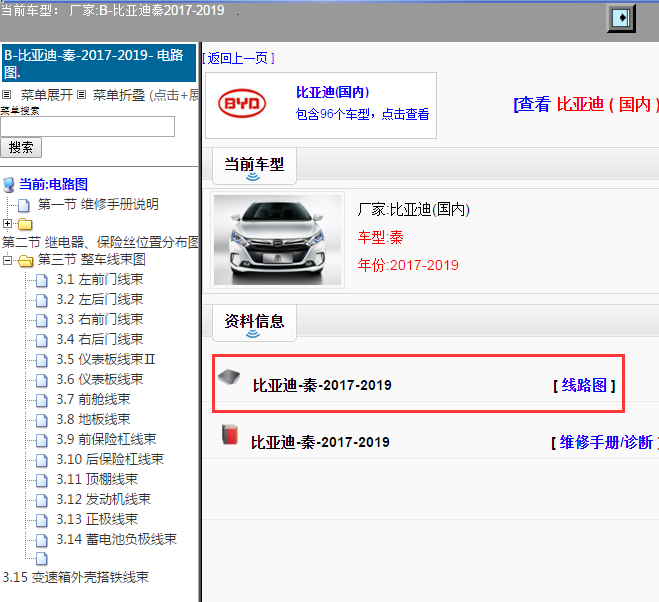Open the 查看 比亚迪(国内) red link
The width and height of the screenshot is (659, 602).
pos(586,104)
